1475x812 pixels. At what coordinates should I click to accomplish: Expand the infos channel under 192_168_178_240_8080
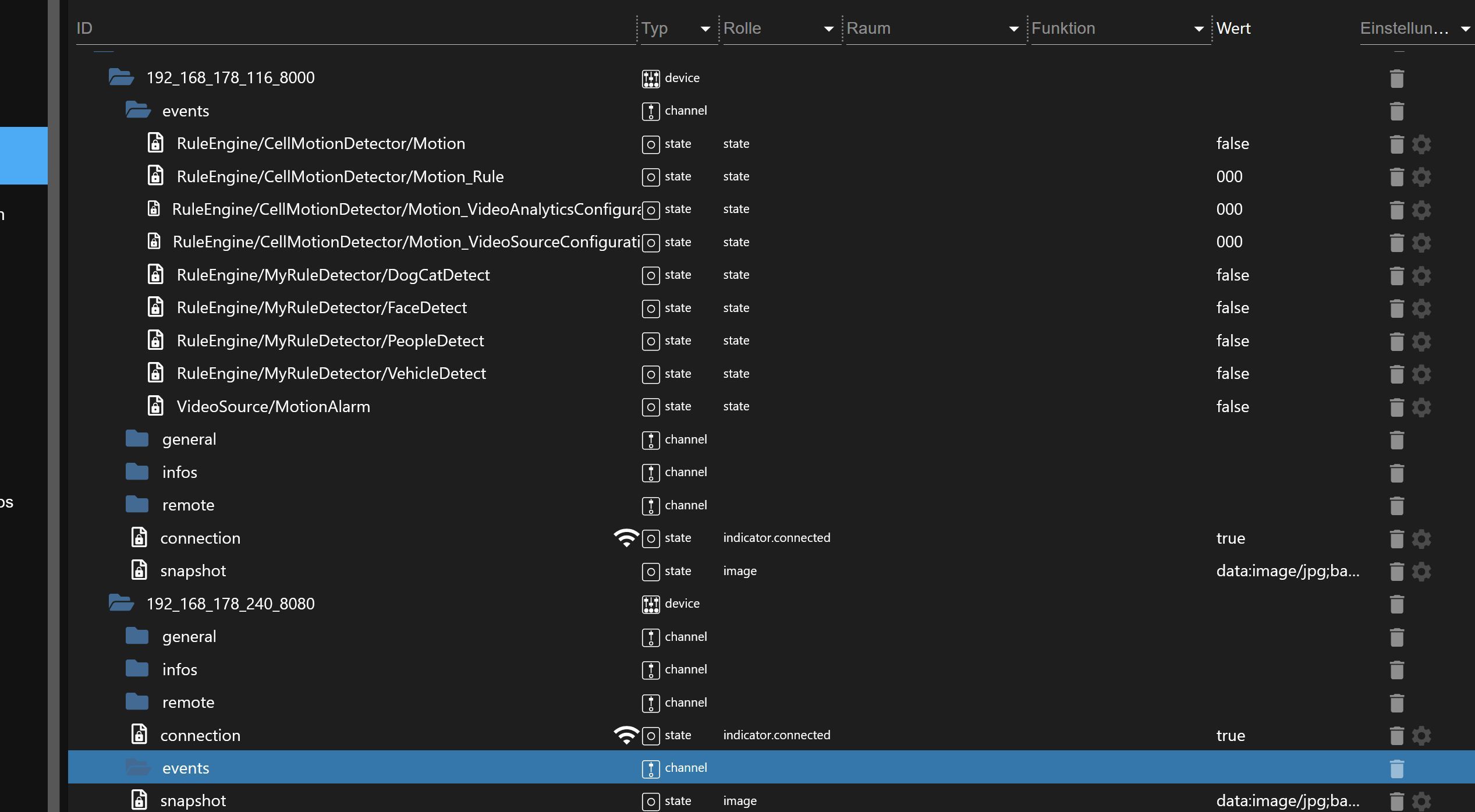(x=137, y=669)
